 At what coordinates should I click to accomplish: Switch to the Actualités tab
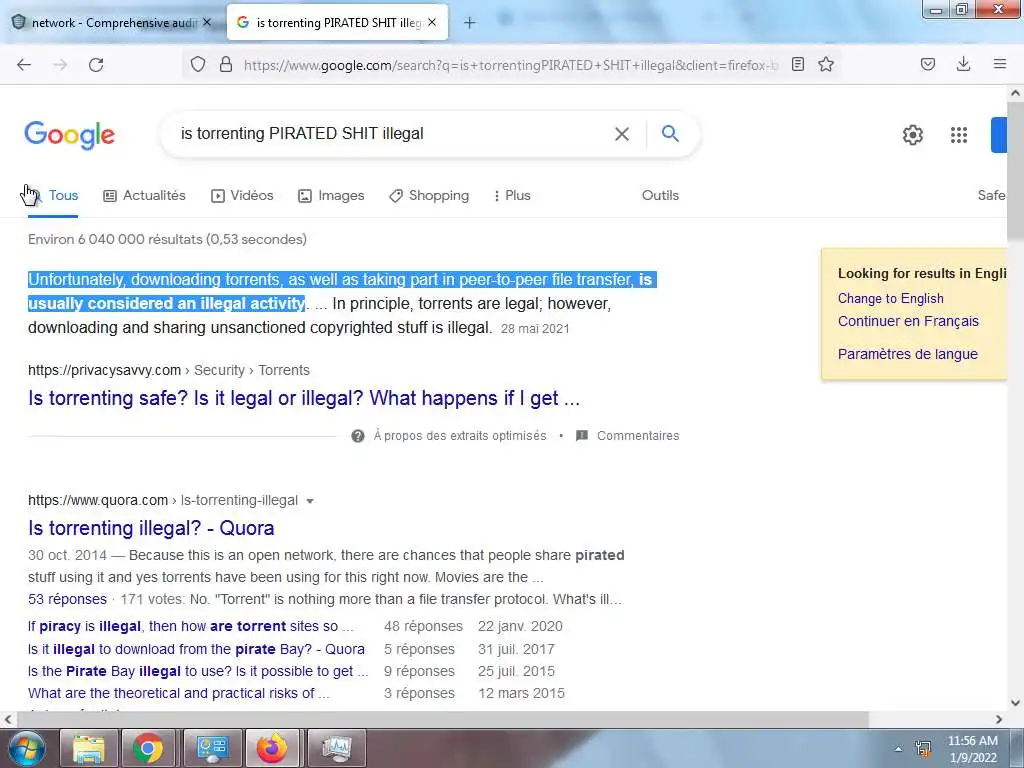144,195
